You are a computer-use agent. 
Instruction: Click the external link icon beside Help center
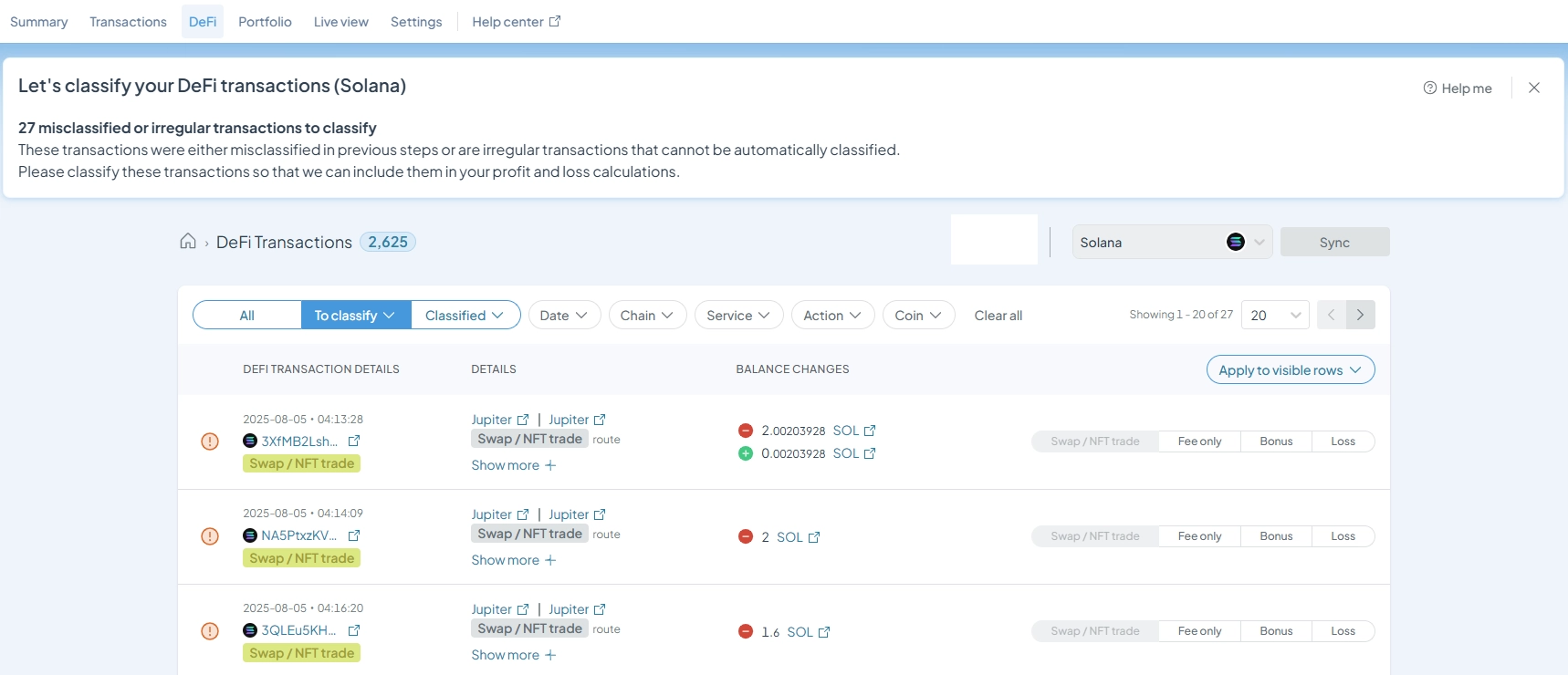pyautogui.click(x=554, y=21)
